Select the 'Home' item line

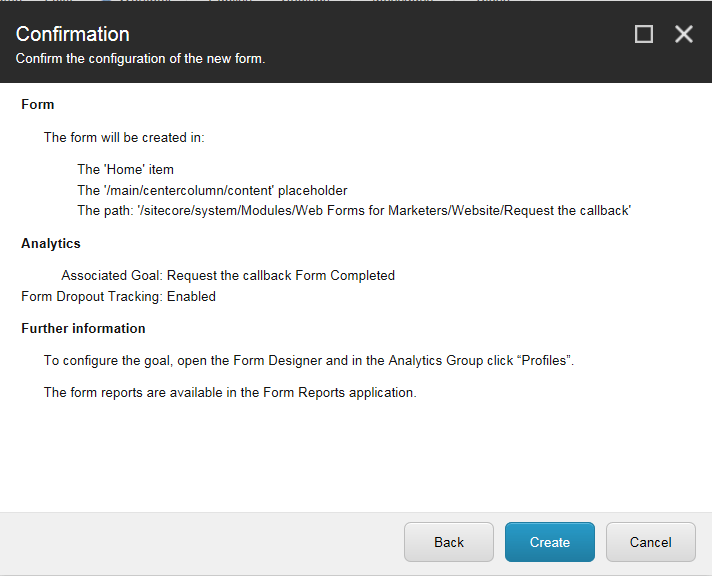(125, 170)
